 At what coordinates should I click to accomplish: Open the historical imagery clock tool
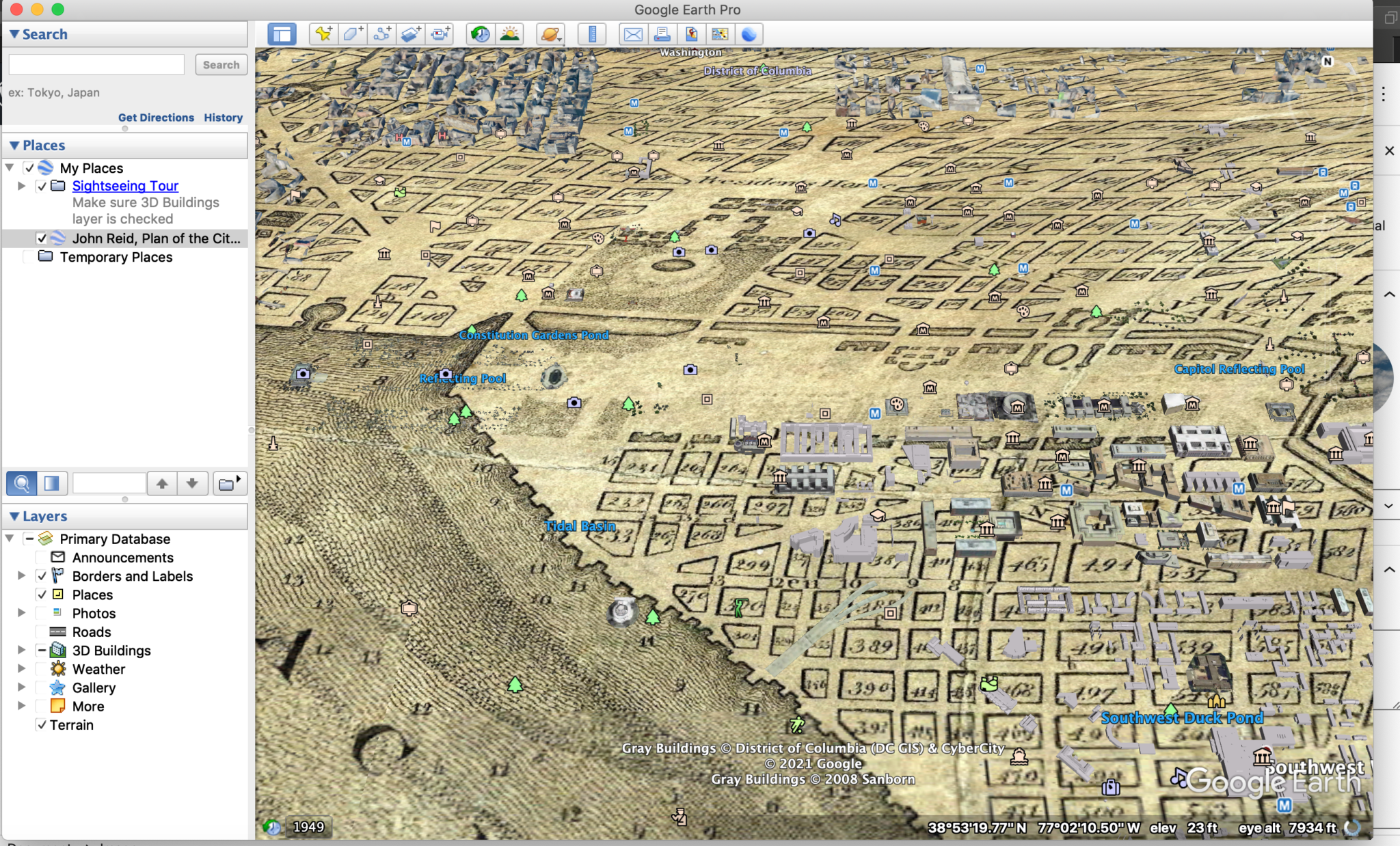coord(481,33)
